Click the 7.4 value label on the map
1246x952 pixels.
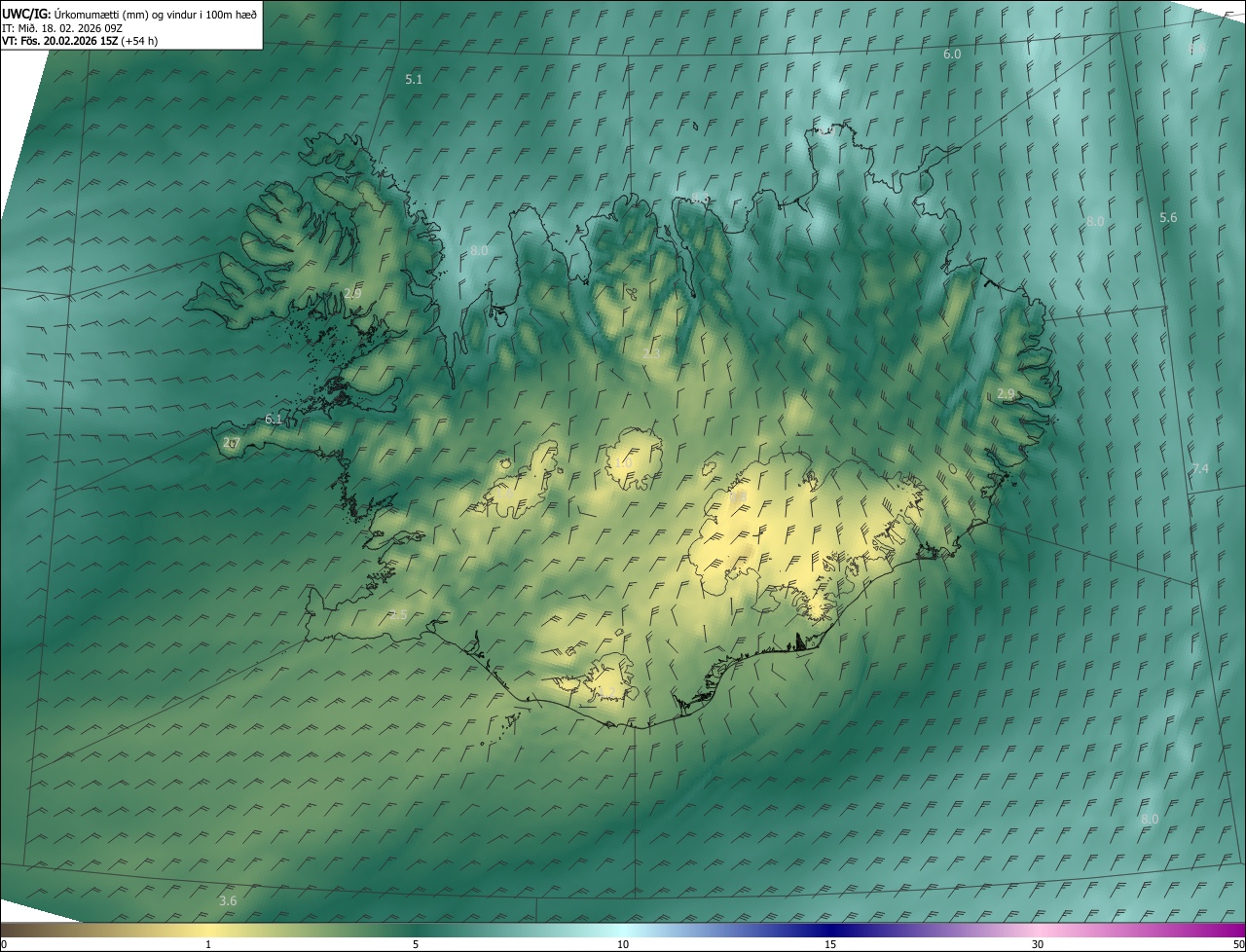pyautogui.click(x=1200, y=469)
